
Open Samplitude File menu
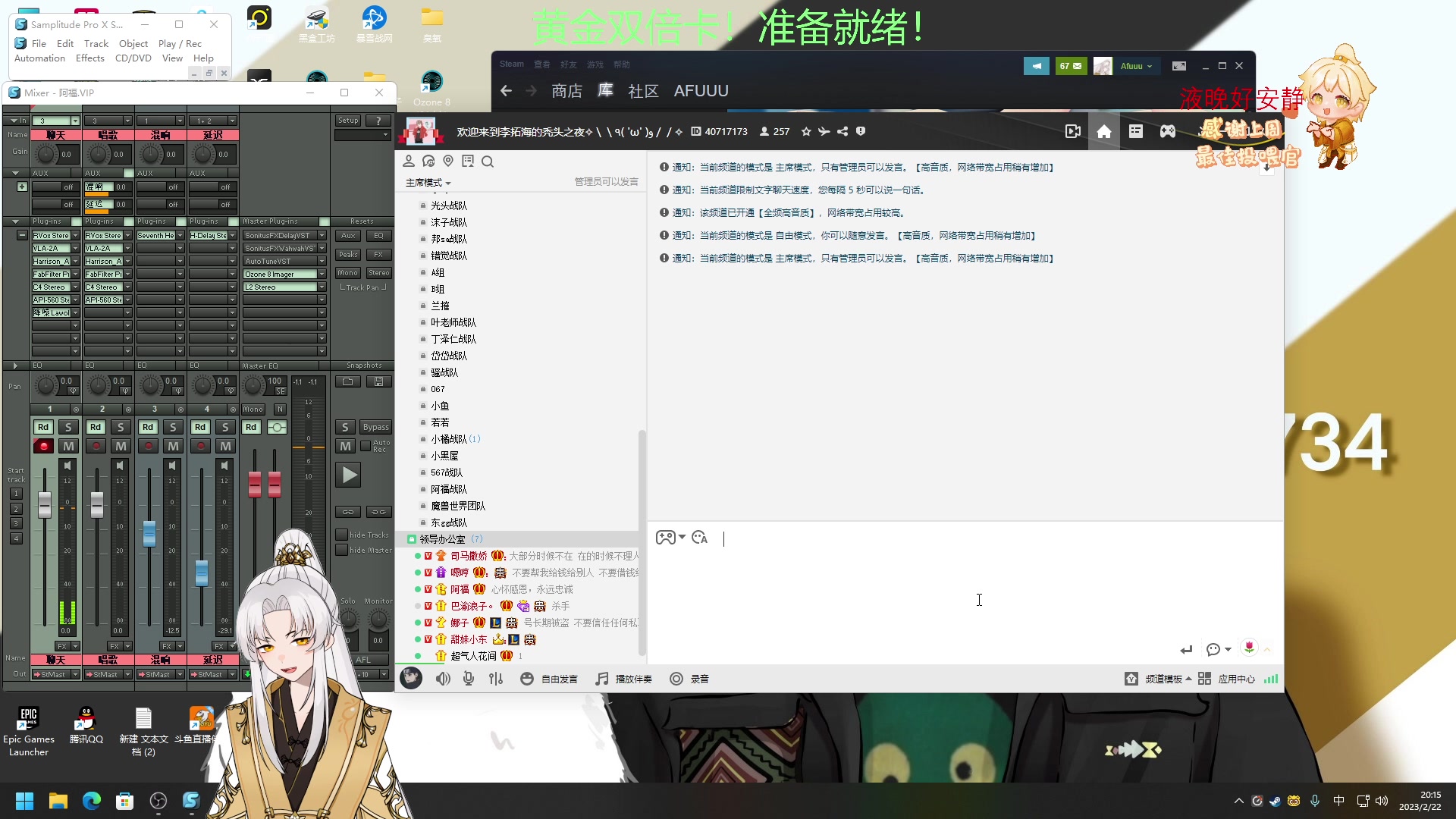pos(39,43)
